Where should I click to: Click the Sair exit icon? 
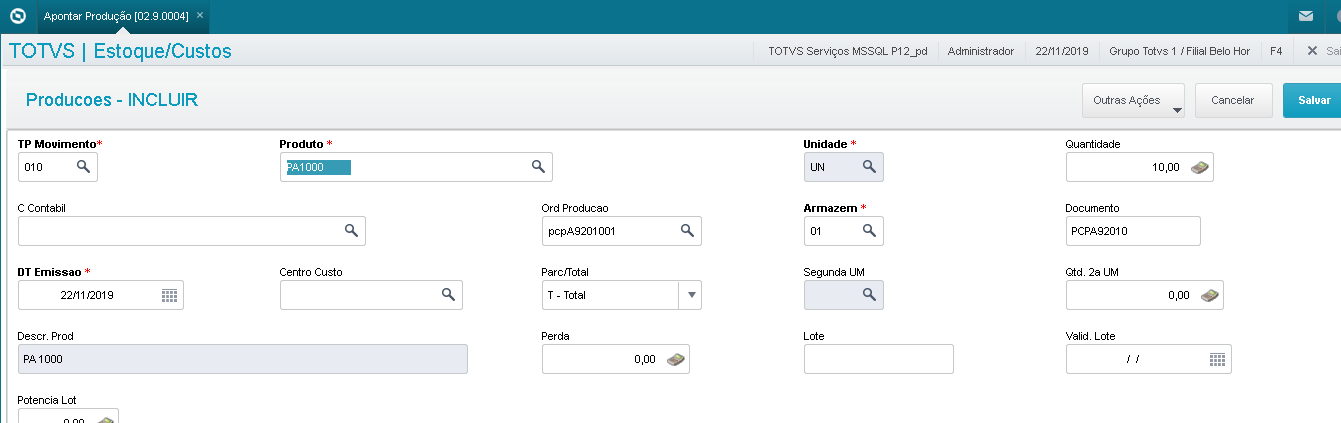click(1312, 50)
